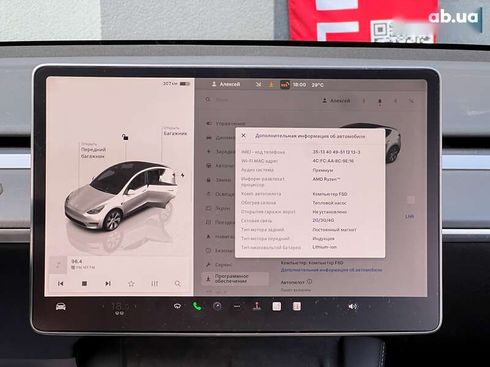Open the rear trunk via Багажник
The width and height of the screenshot is (490, 367).
(x=175, y=131)
